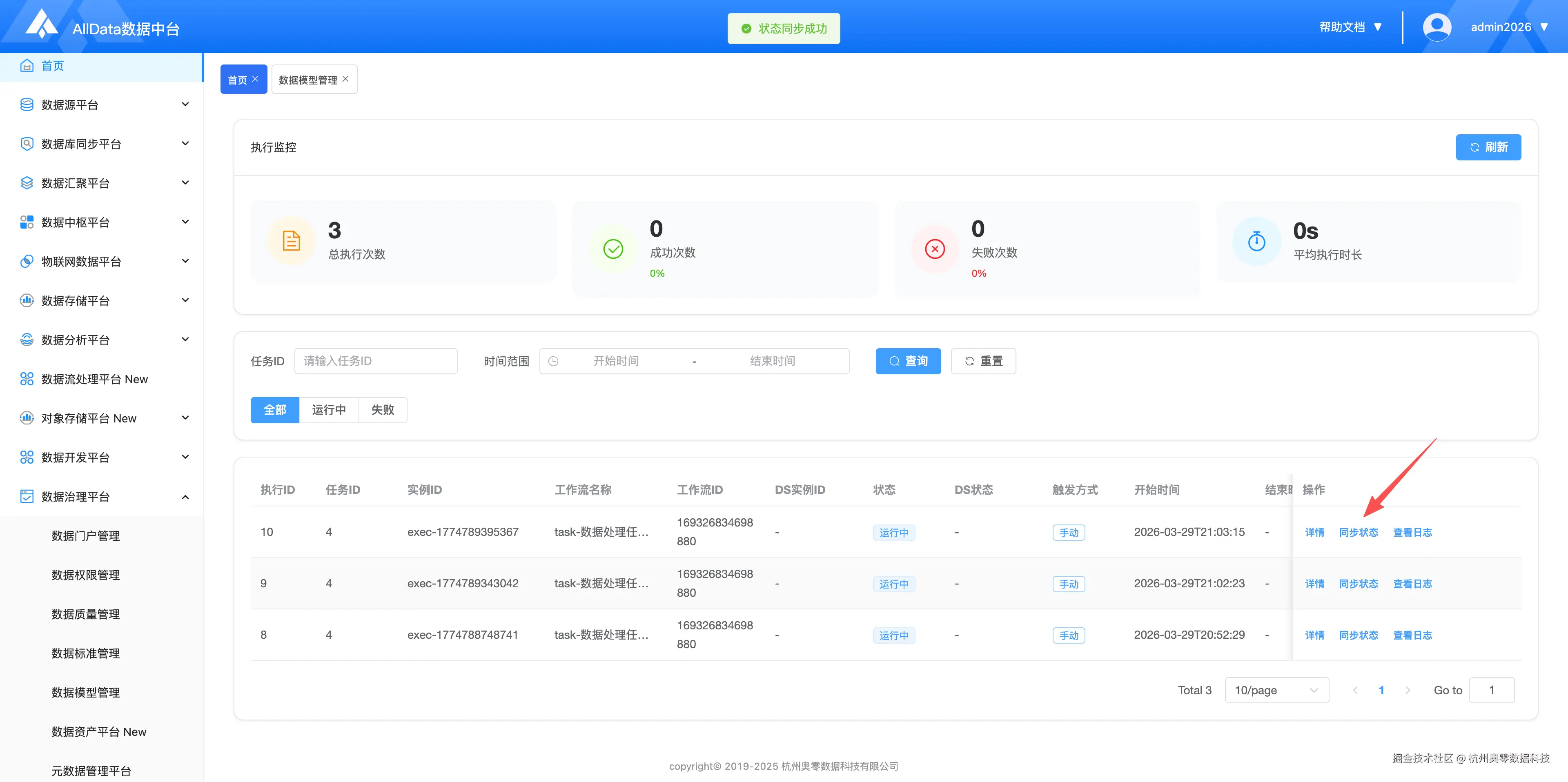1568x782 pixels.
Task: Select the 失败 filter button
Action: pos(382,410)
